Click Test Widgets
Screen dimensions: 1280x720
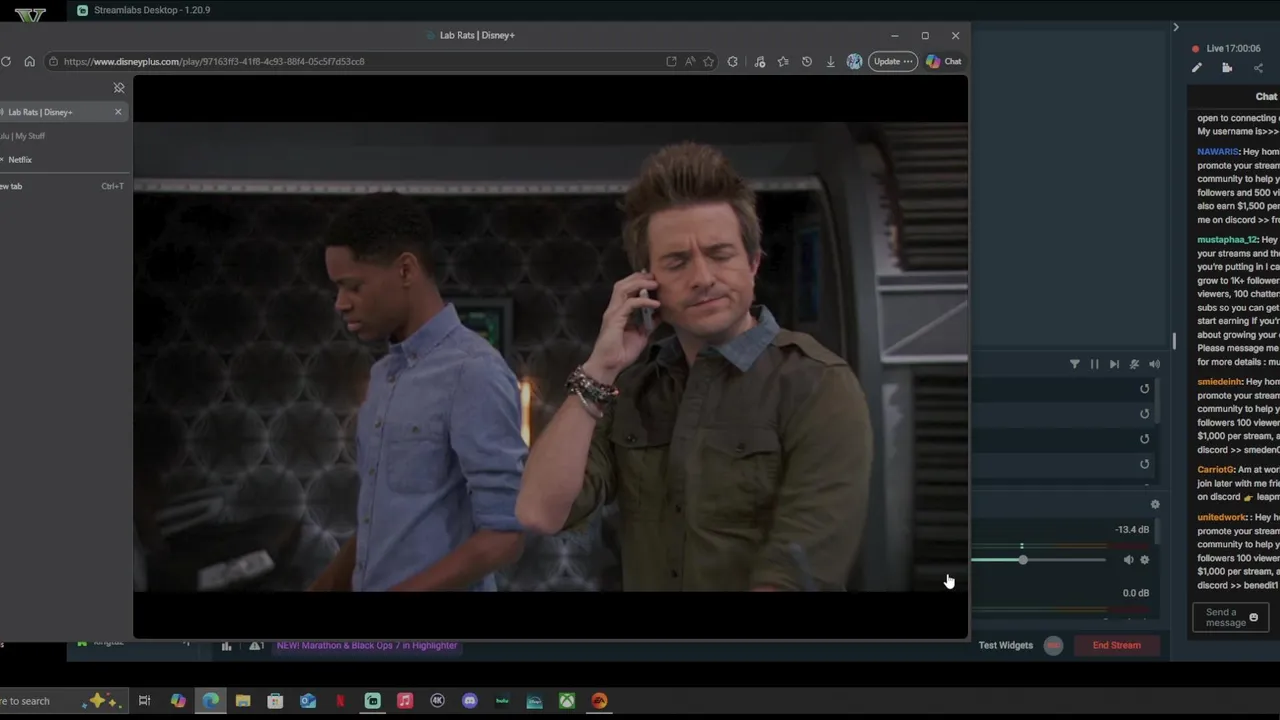coord(1005,645)
